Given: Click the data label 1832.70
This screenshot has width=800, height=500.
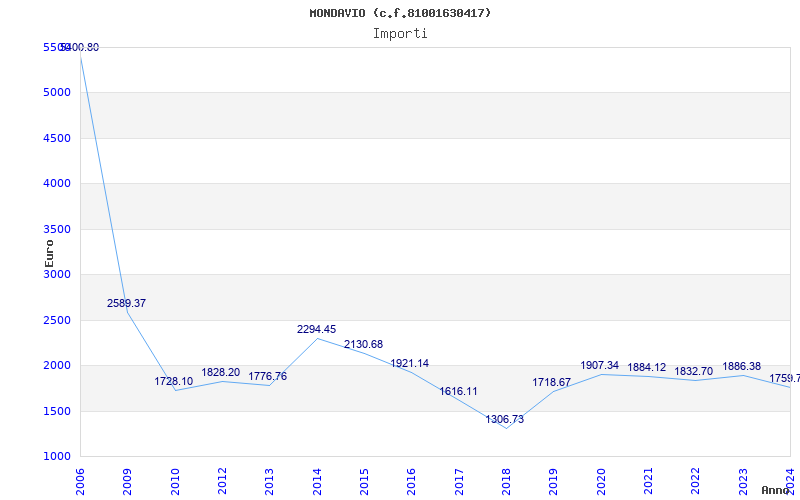Looking at the screenshot, I should point(693,371).
